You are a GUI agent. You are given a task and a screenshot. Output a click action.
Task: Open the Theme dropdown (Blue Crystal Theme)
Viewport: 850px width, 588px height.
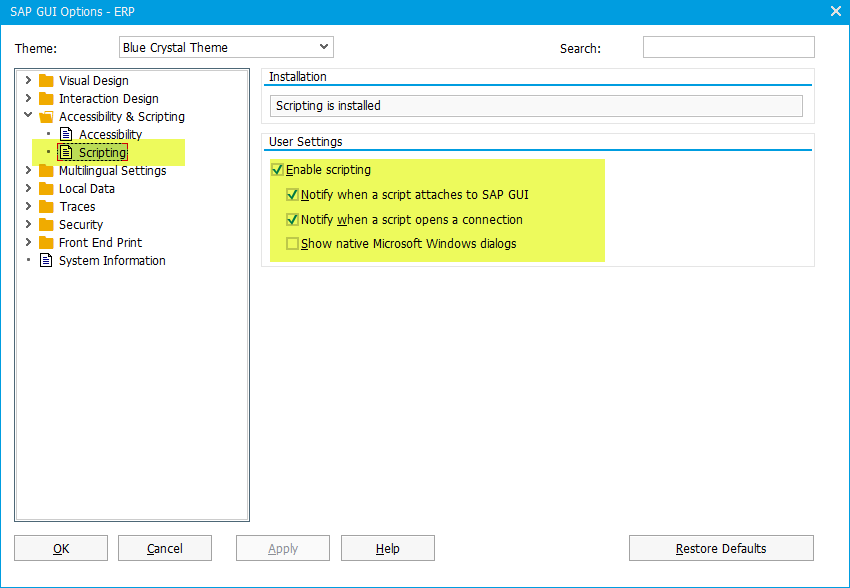pos(226,47)
